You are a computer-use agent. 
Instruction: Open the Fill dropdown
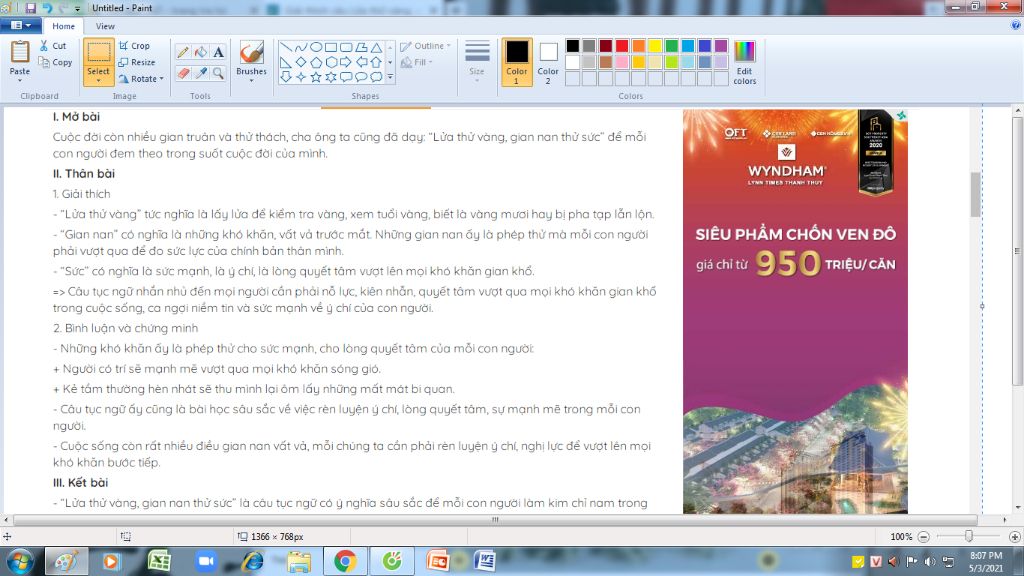pos(417,62)
